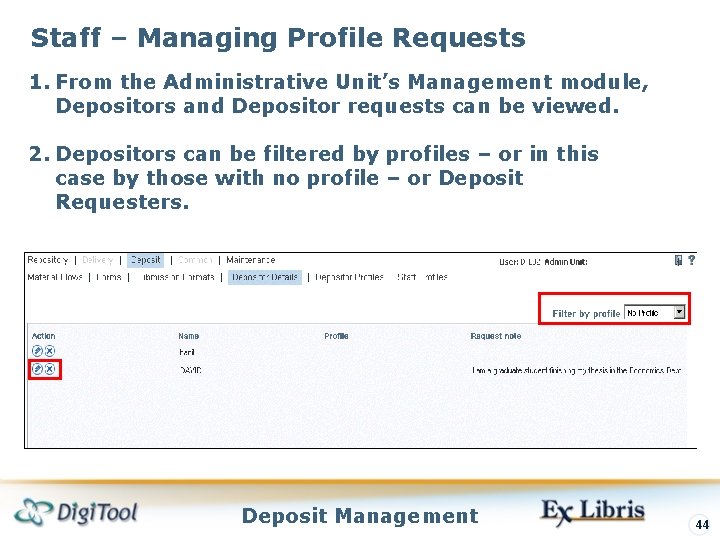Viewport: 720px width, 540px height.
Task: Click the DAVID name cell
Action: [190, 370]
